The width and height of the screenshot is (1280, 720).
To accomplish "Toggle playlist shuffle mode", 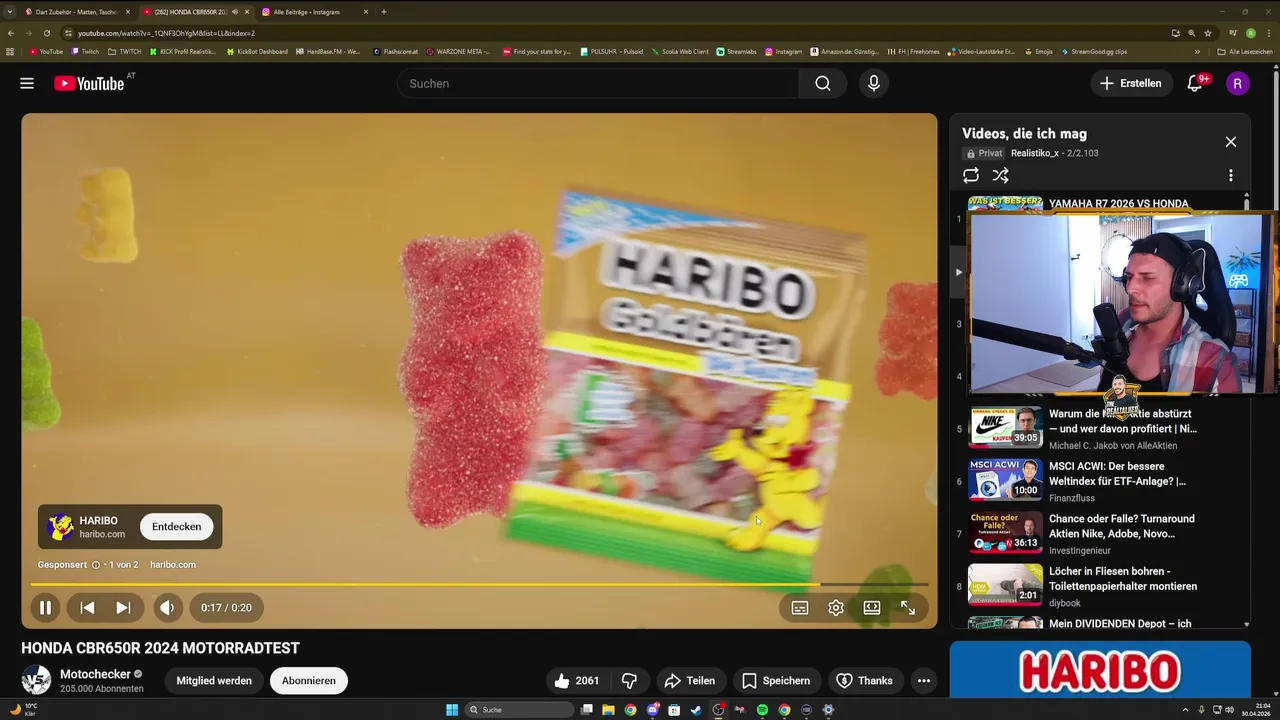I will [x=1000, y=175].
